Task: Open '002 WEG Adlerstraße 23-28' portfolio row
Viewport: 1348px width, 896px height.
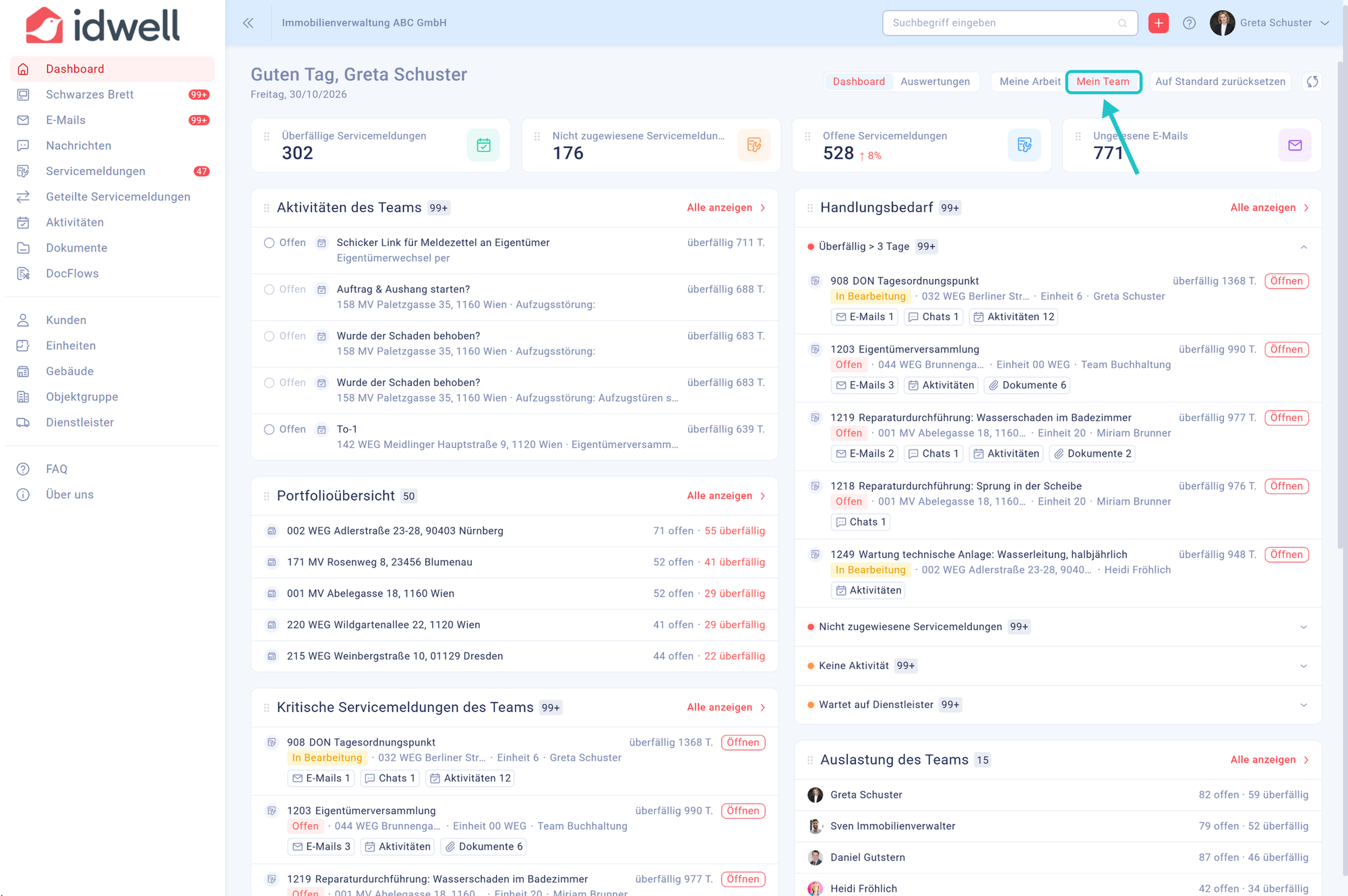Action: [515, 531]
